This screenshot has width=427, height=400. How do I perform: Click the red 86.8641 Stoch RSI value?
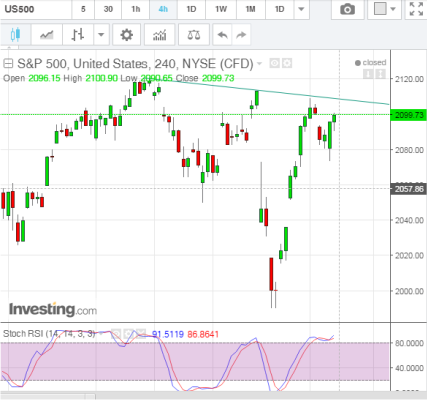click(x=203, y=334)
